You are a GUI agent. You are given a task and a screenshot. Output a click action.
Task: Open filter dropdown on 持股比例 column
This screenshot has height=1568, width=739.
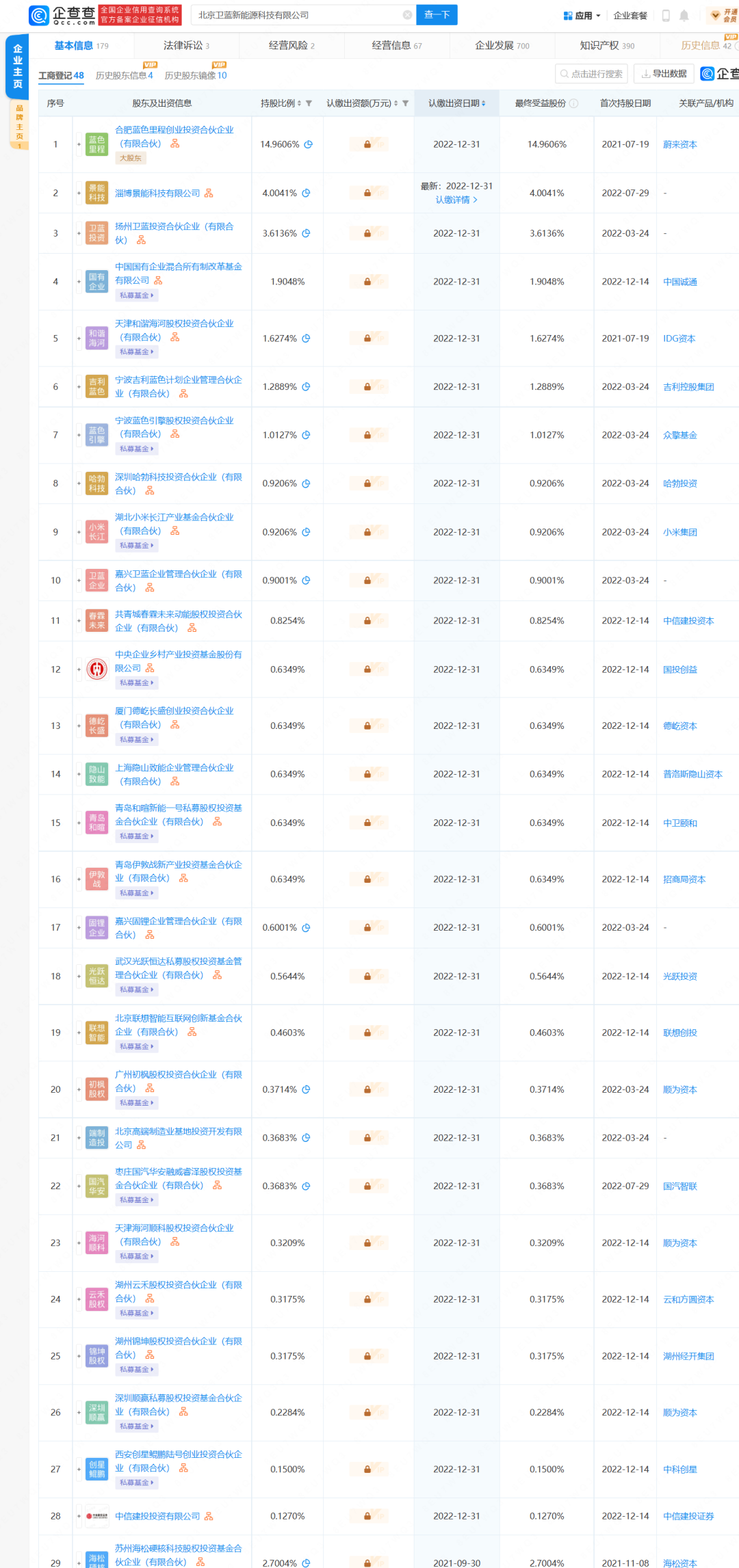(x=309, y=103)
